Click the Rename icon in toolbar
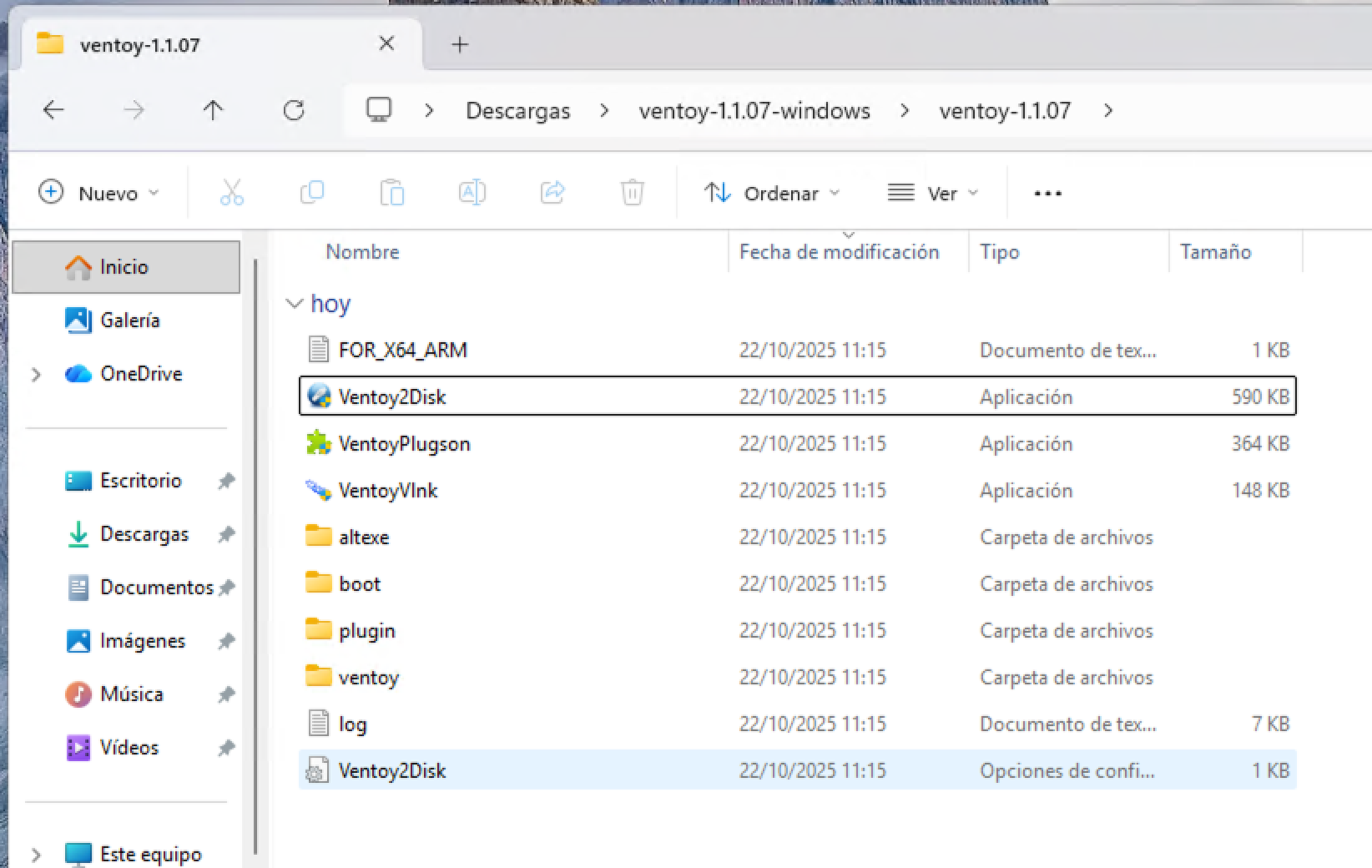The width and height of the screenshot is (1372, 868). tap(472, 193)
